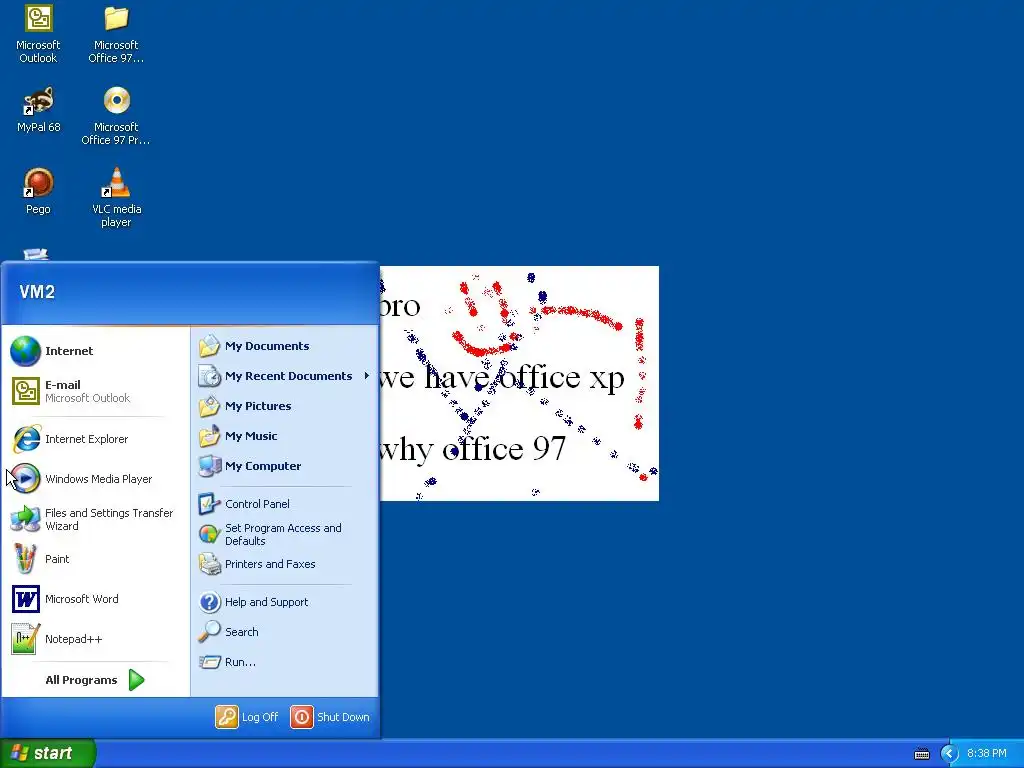1024x768 pixels.
Task: Click the My Computer label
Action: click(263, 466)
